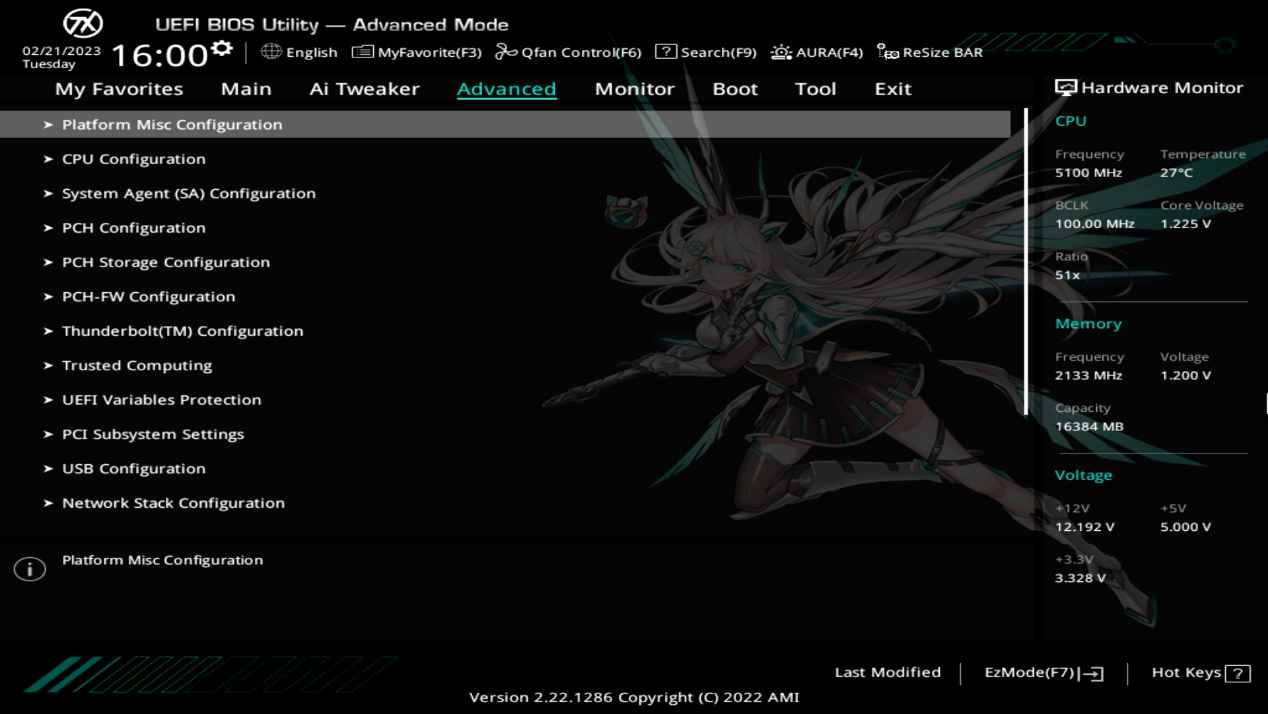Toggle the ReSize BAR option
Screen dimensions: 1268x714
tap(930, 52)
